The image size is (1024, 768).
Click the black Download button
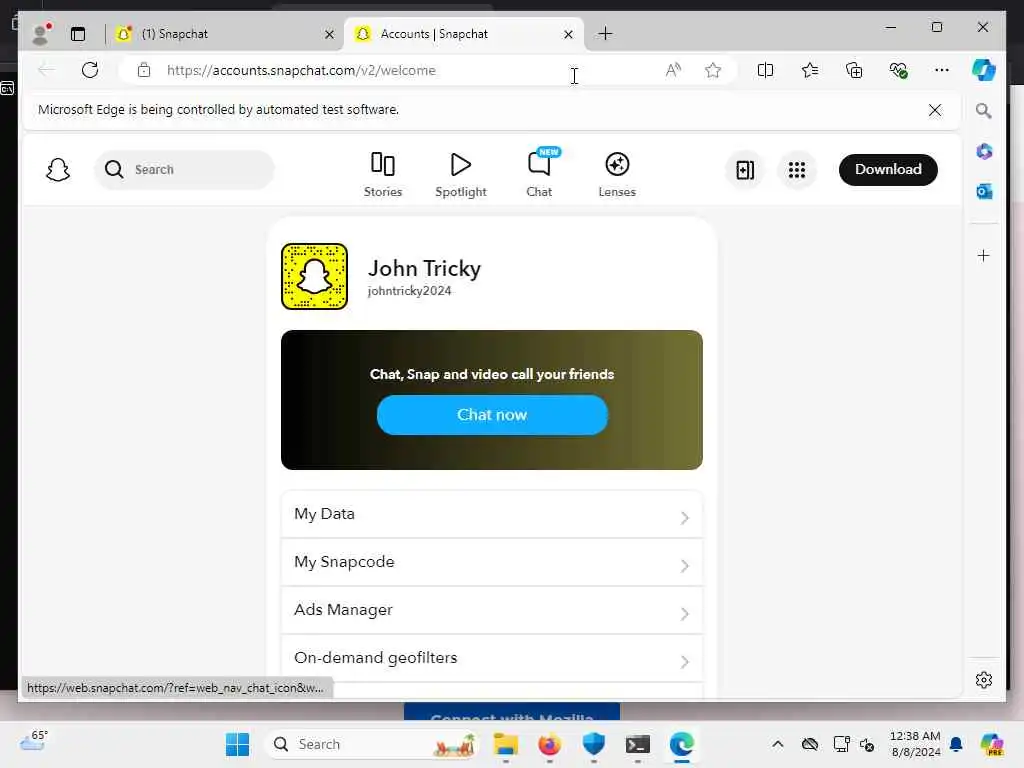coord(888,170)
